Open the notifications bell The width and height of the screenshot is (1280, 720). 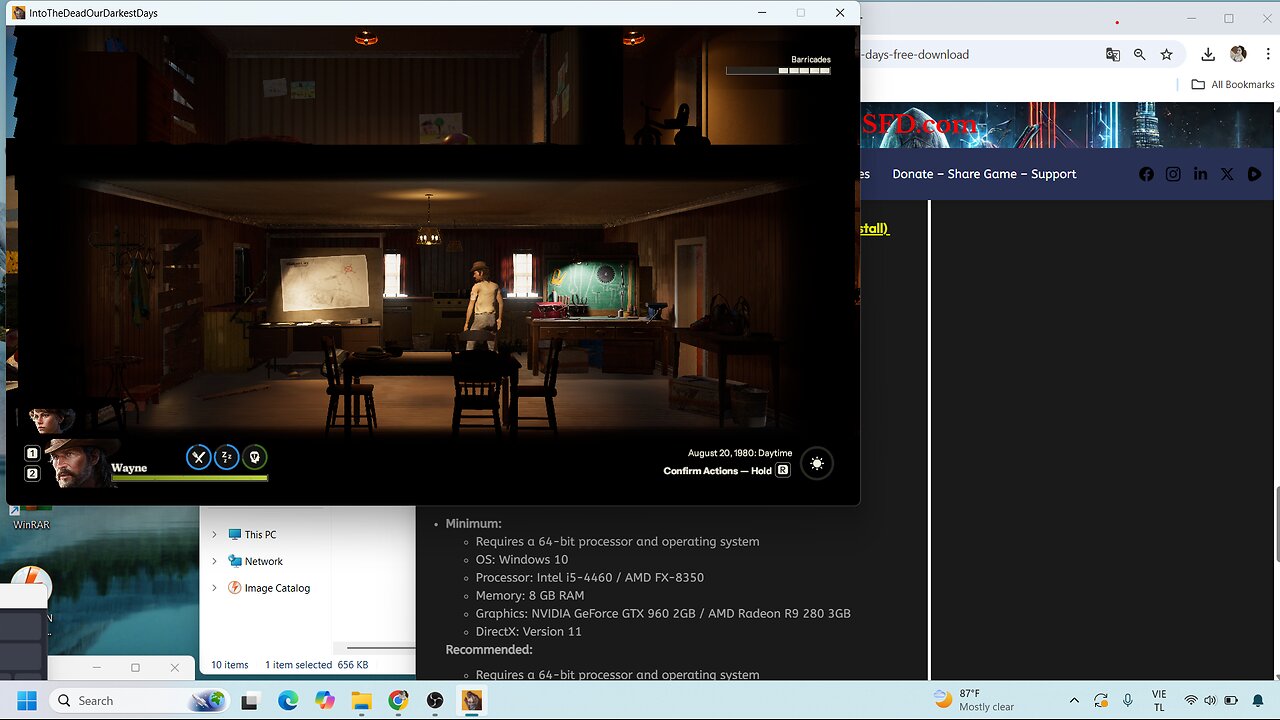tap(1258, 701)
